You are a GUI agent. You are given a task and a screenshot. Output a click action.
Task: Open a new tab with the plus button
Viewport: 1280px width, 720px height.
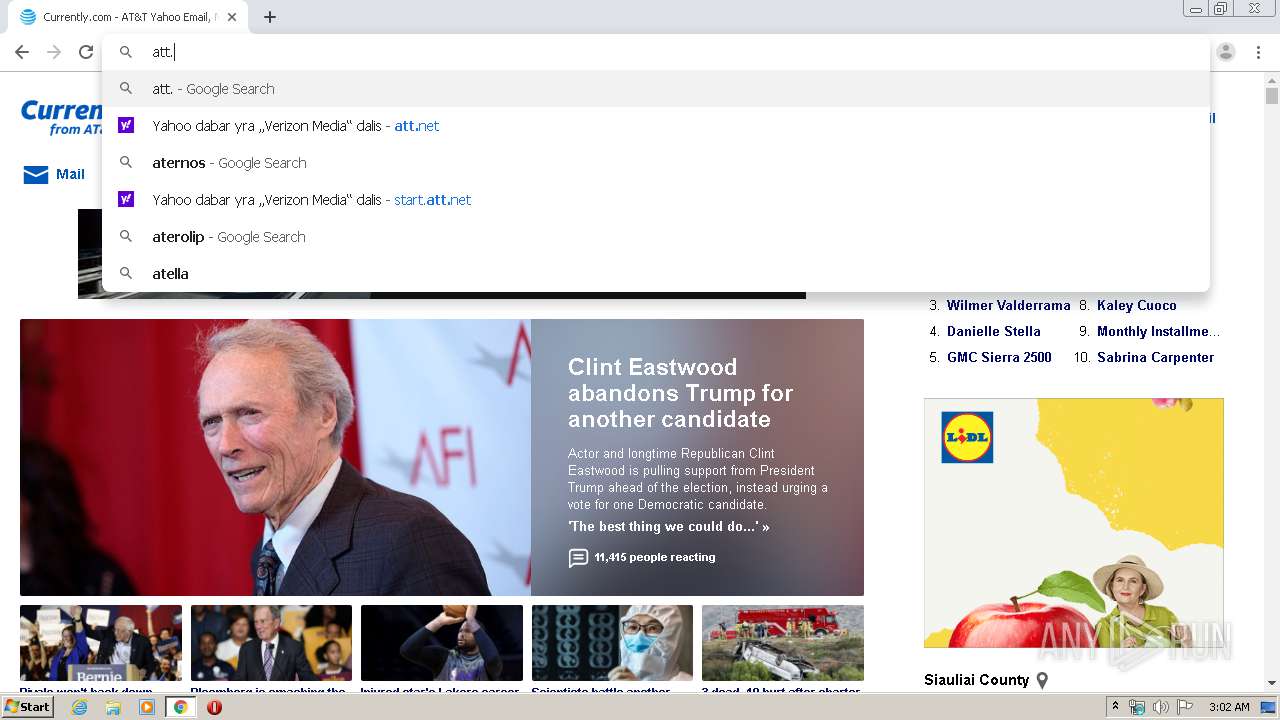pyautogui.click(x=270, y=17)
